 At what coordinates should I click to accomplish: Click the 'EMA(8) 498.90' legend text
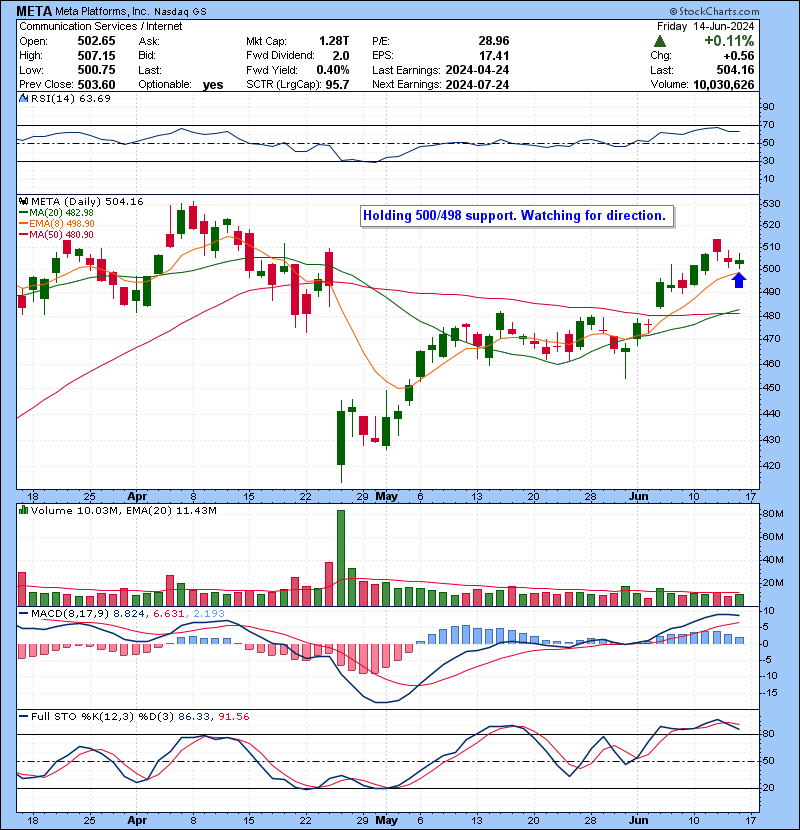click(62, 224)
